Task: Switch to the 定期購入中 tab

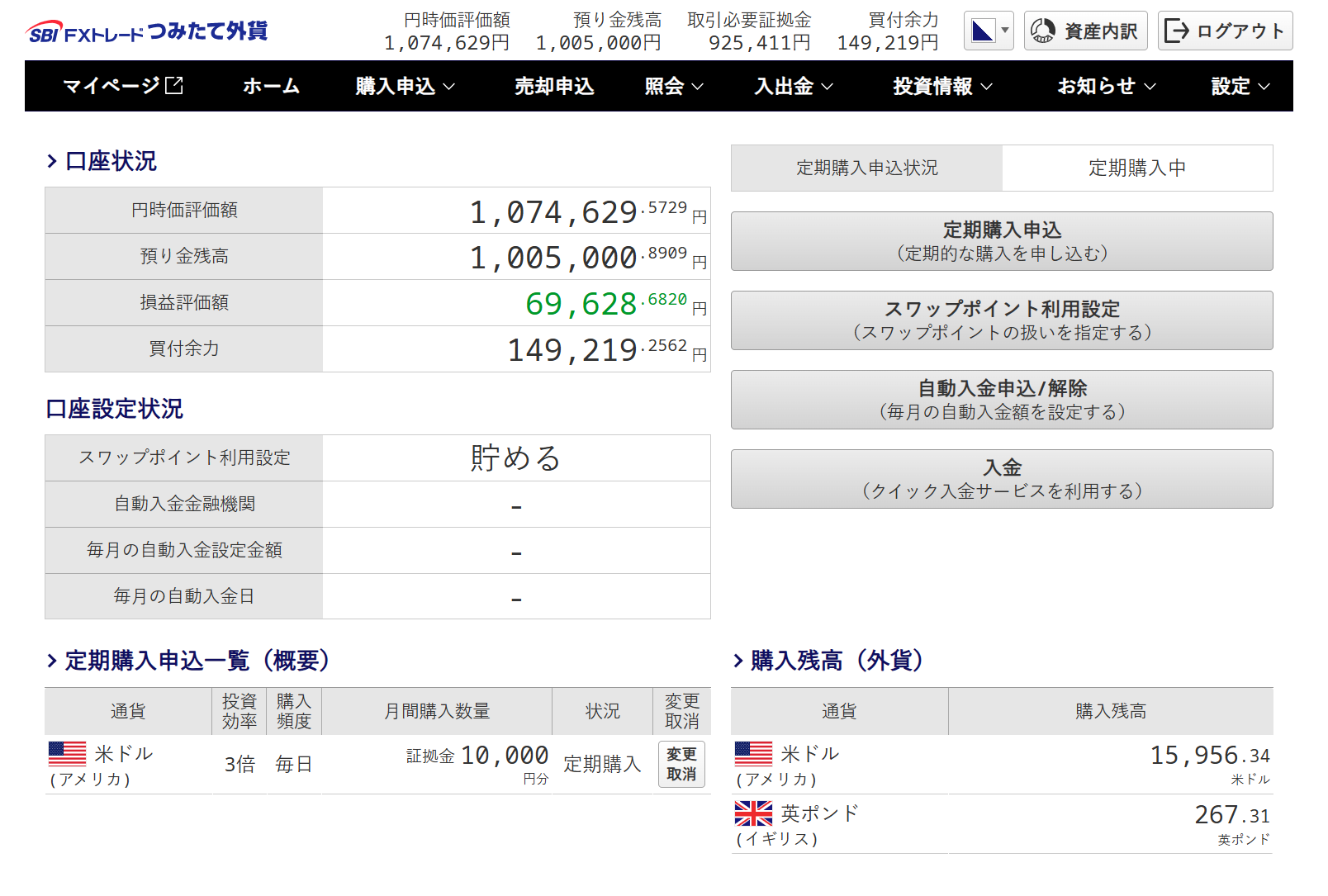Action: point(1136,168)
